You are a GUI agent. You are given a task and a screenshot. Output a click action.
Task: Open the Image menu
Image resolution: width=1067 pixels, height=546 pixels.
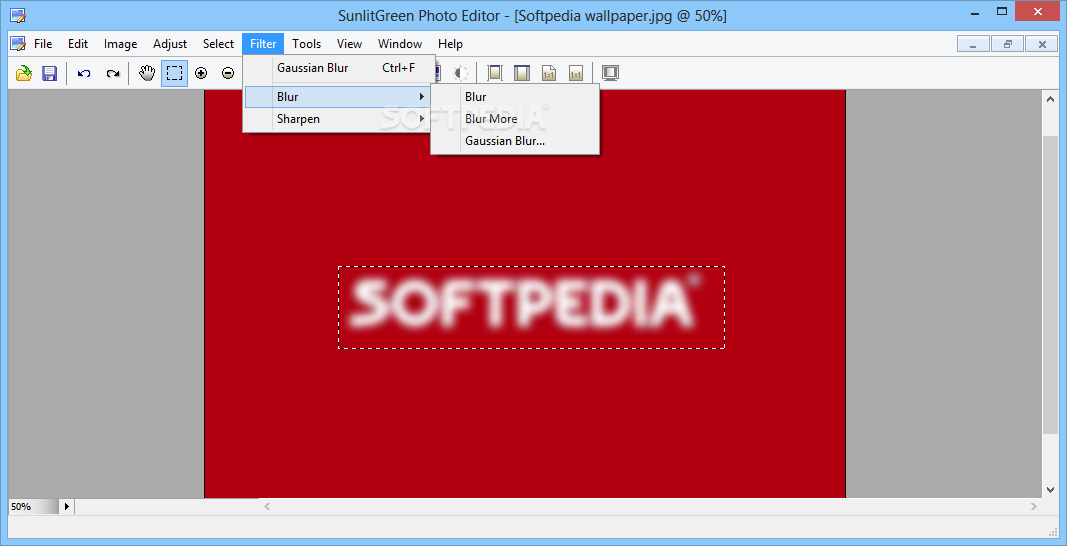[x=120, y=44]
